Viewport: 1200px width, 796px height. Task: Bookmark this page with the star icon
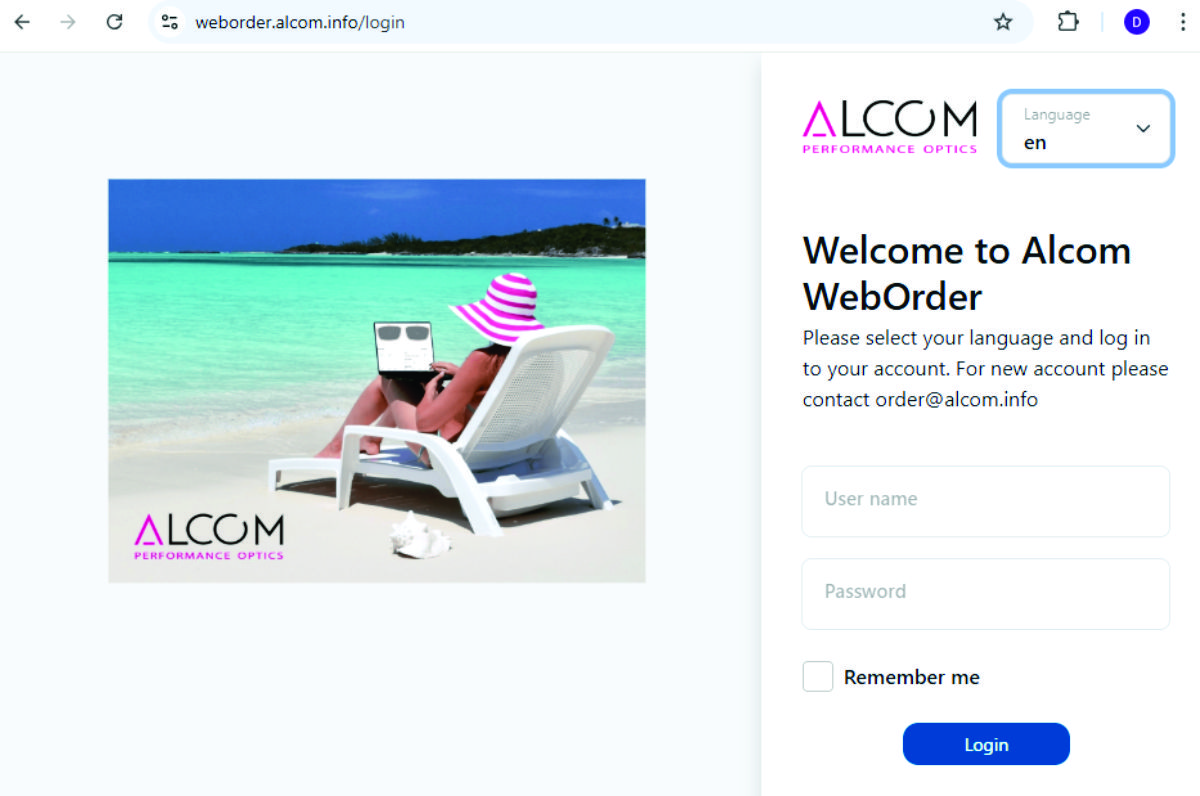coord(1003,22)
